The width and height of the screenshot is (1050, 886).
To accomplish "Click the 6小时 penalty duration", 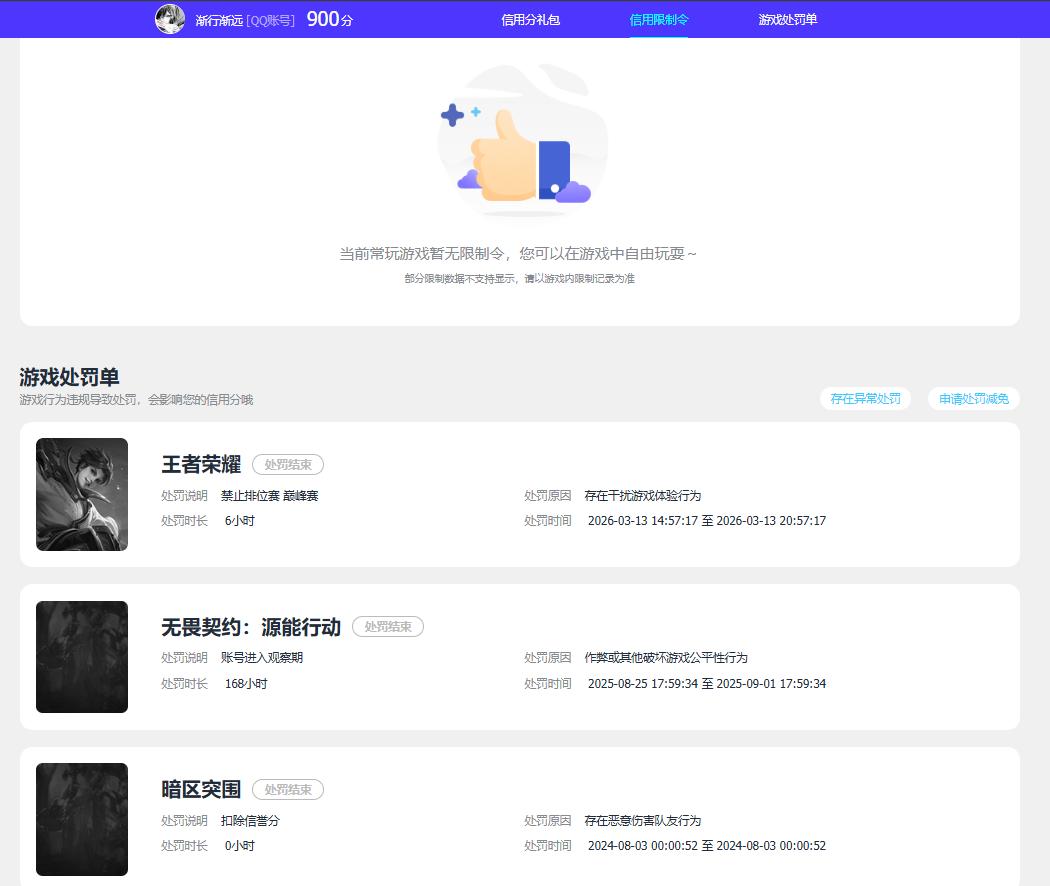I will point(240,520).
